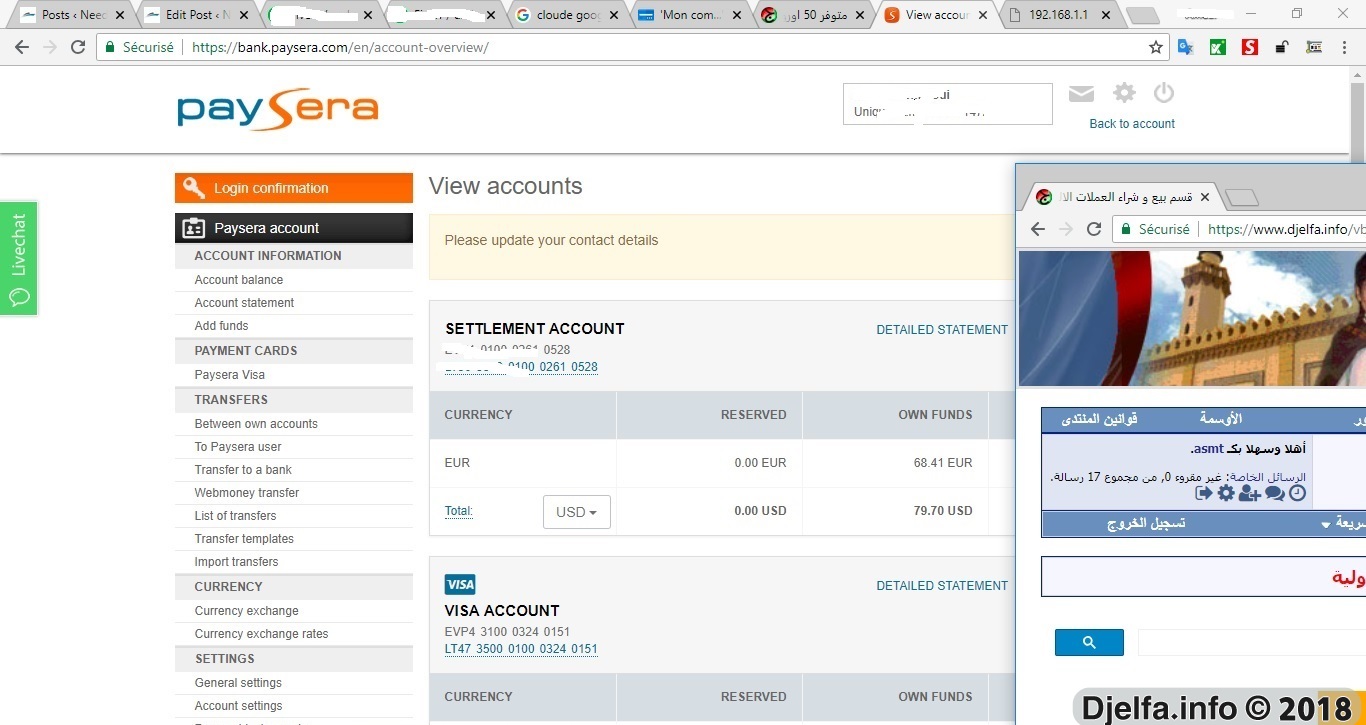This screenshot has height=725, width=1366.
Task: Click Google Translate extension icon
Action: click(1186, 47)
